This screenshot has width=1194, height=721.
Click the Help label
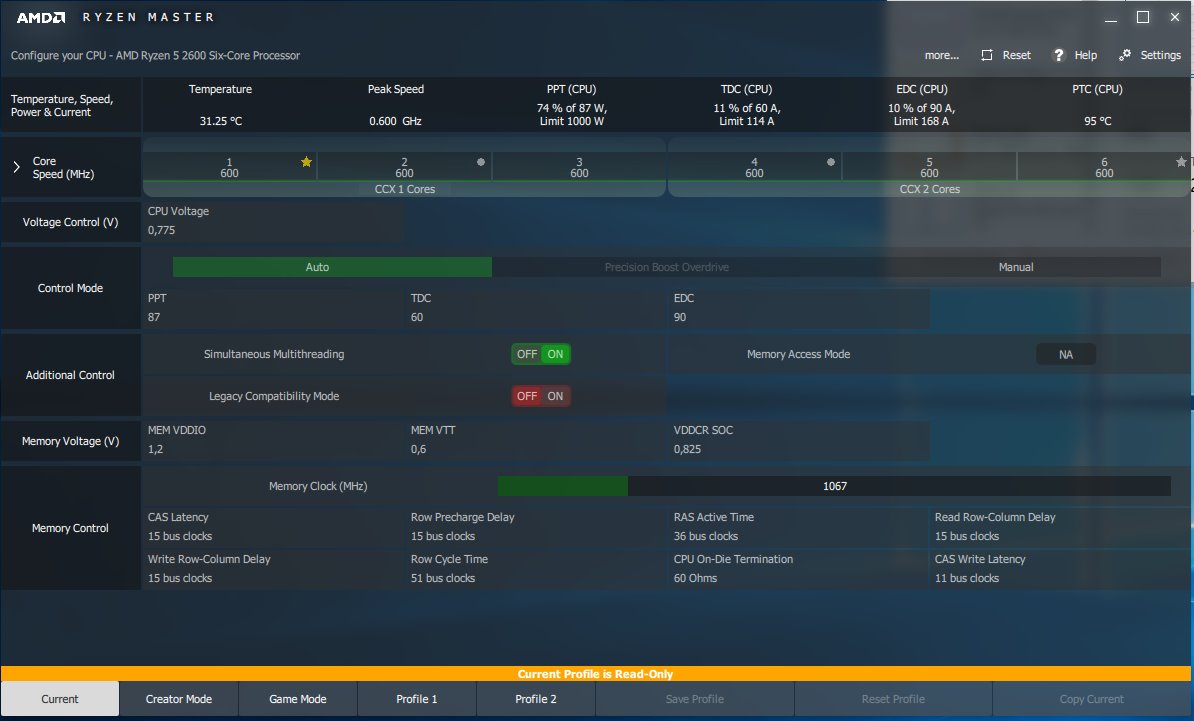(x=1086, y=55)
